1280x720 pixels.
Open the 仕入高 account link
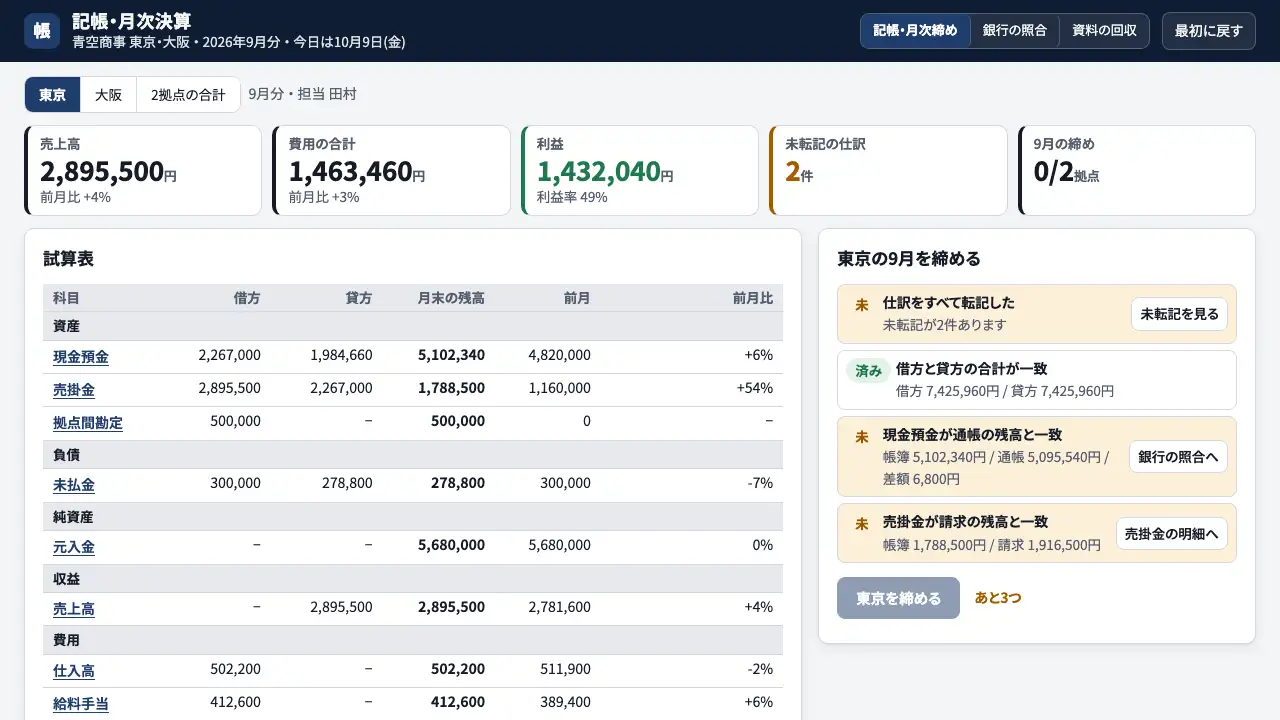point(74,671)
